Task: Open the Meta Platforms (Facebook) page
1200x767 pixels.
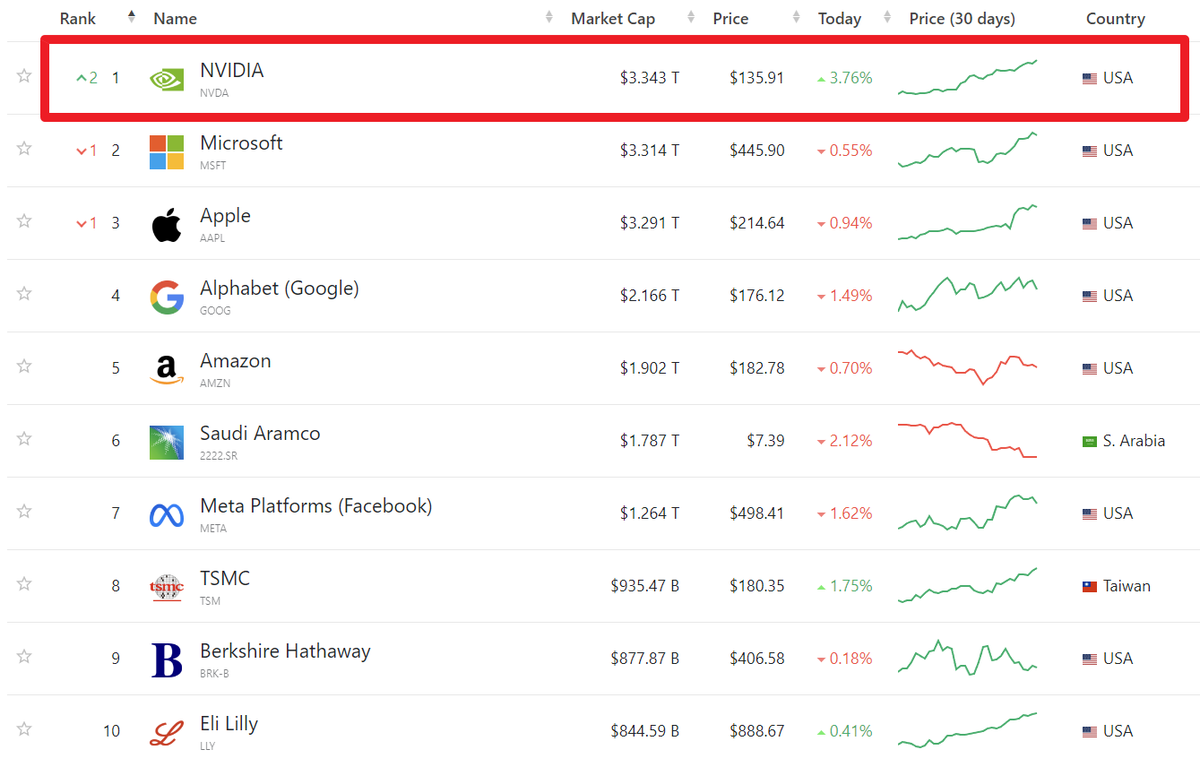Action: click(316, 506)
